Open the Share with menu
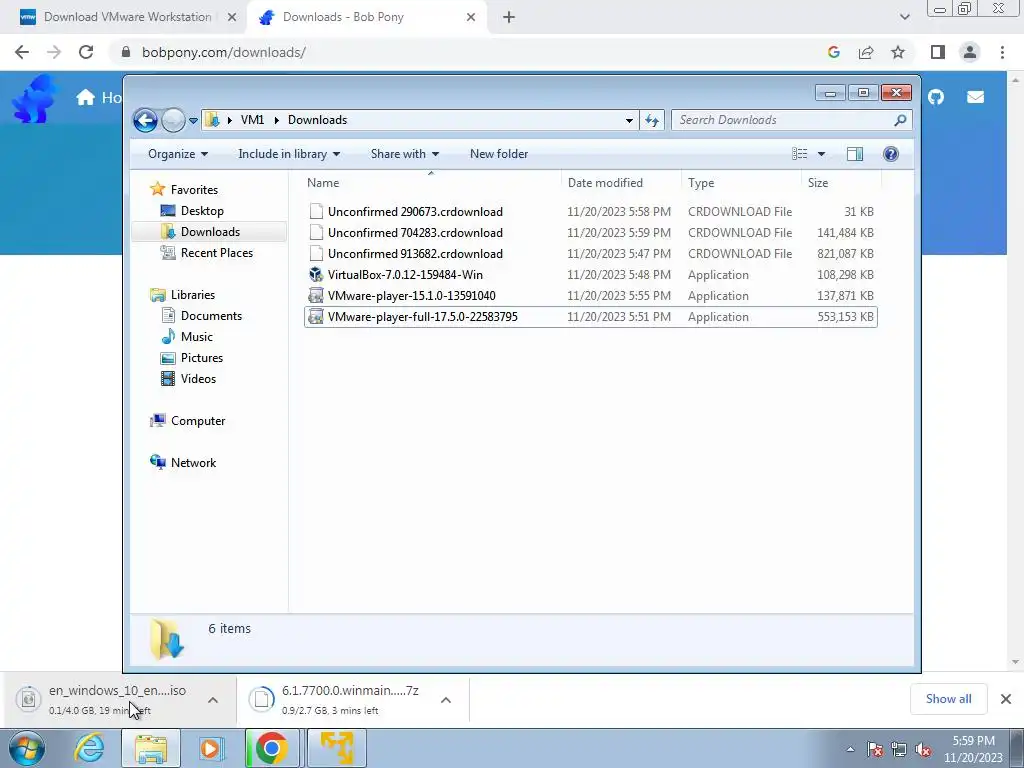The image size is (1024, 768). (404, 154)
